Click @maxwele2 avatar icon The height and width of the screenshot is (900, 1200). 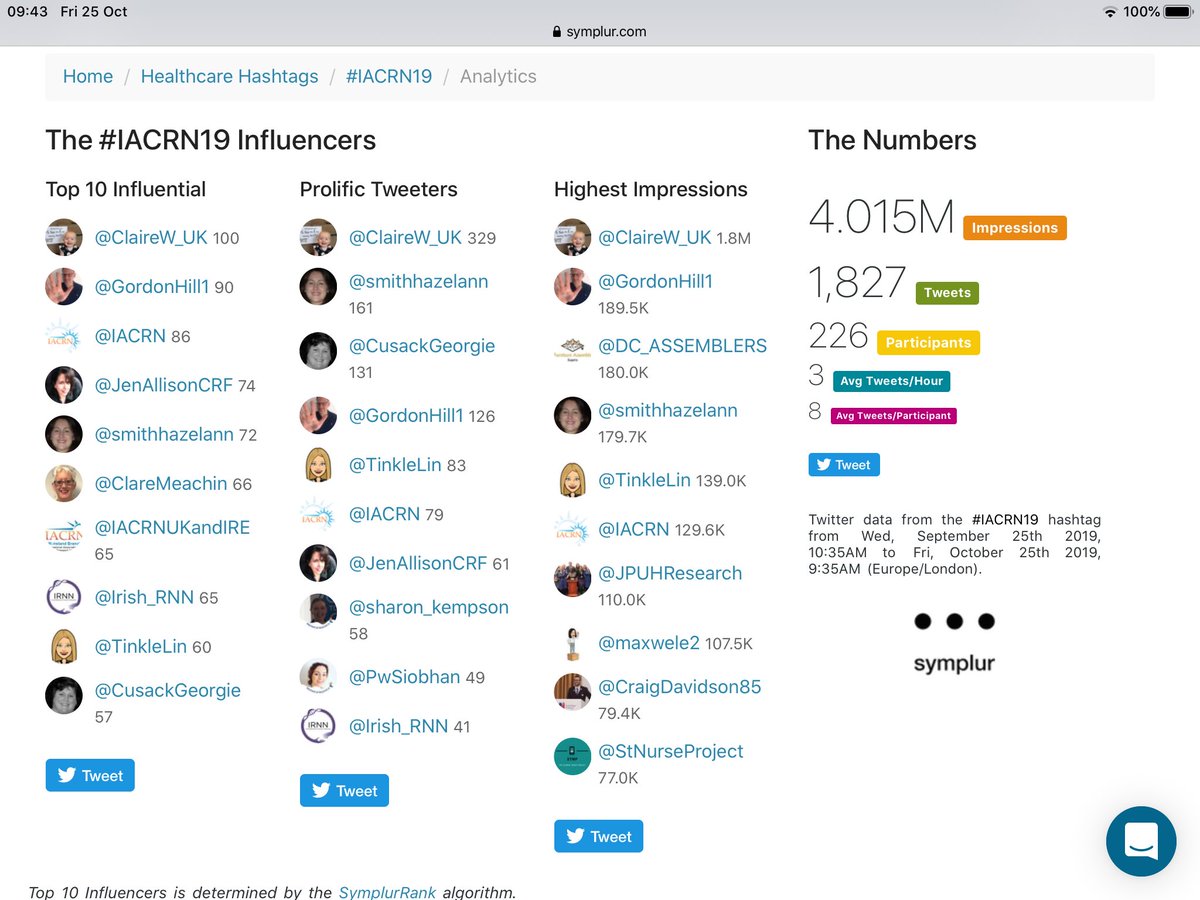(x=572, y=643)
